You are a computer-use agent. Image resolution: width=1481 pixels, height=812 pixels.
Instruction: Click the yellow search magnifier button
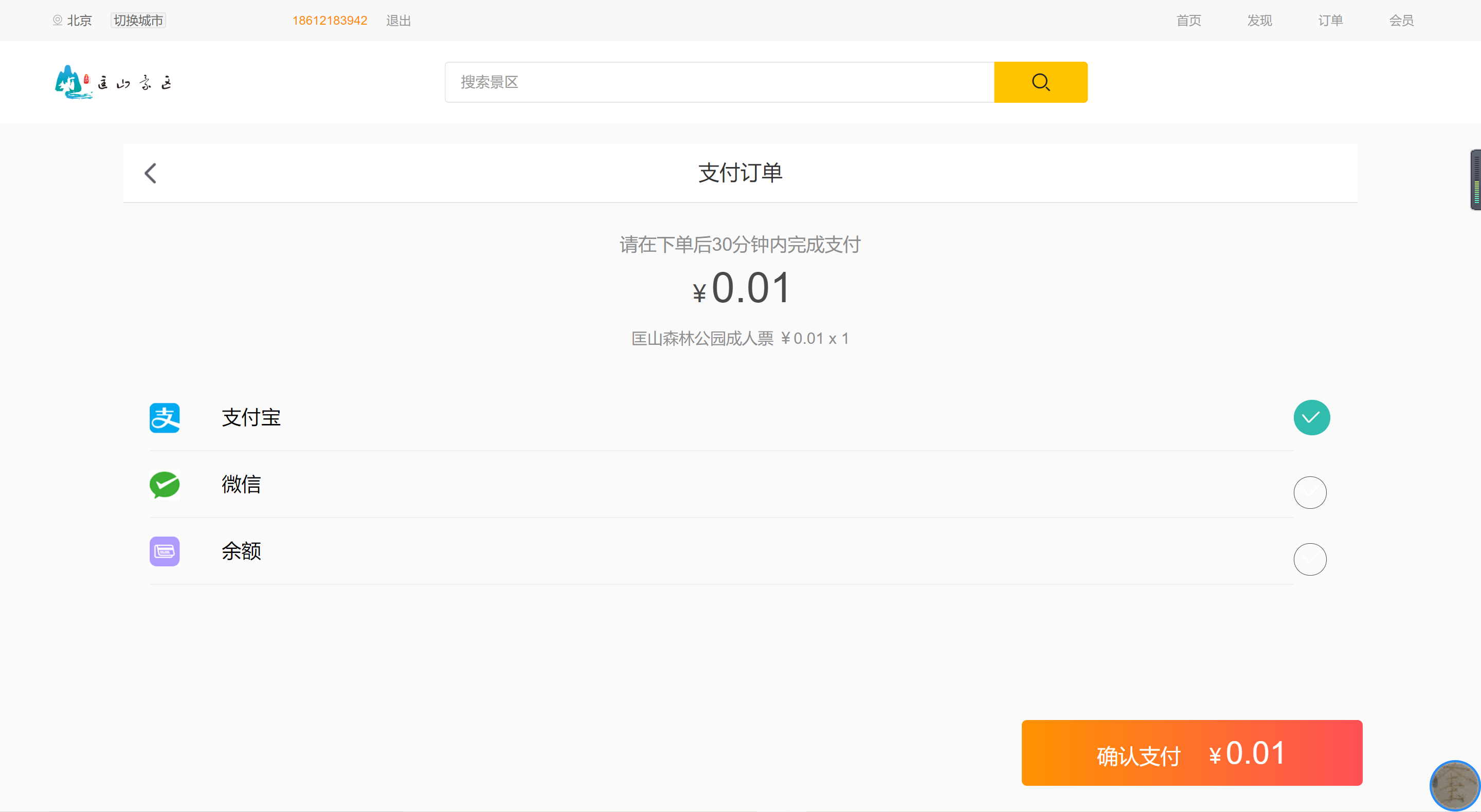point(1041,82)
